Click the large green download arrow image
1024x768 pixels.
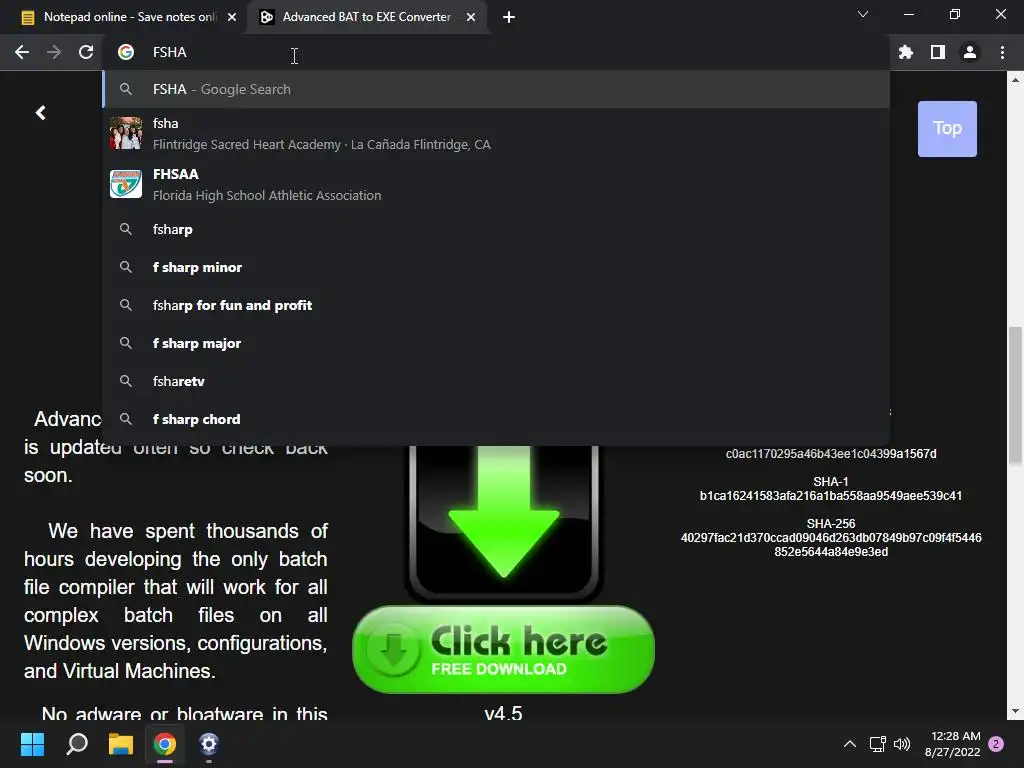click(x=503, y=521)
